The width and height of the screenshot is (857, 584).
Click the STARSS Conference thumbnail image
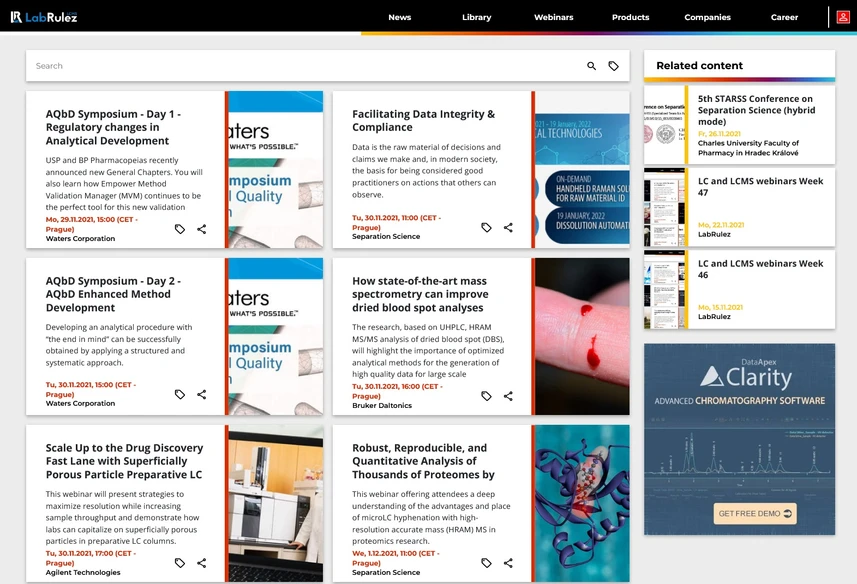pyautogui.click(x=664, y=125)
